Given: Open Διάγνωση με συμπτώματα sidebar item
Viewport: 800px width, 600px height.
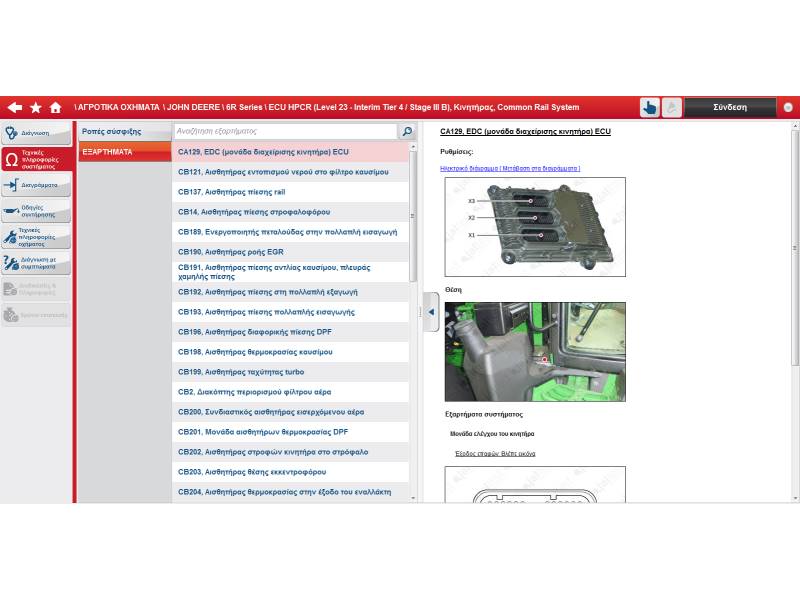Looking at the screenshot, I should click(36, 263).
